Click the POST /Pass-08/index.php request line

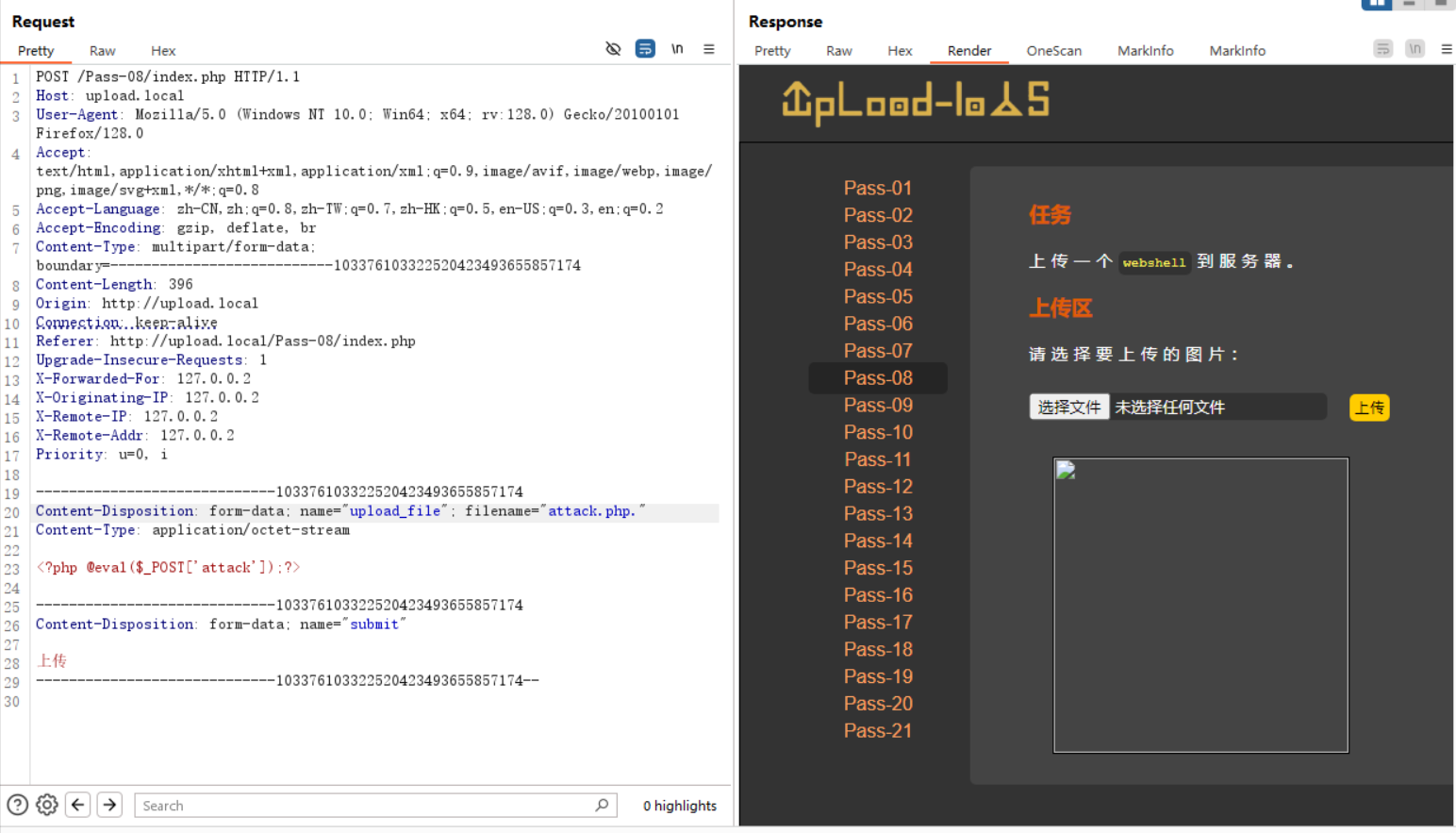(168, 76)
